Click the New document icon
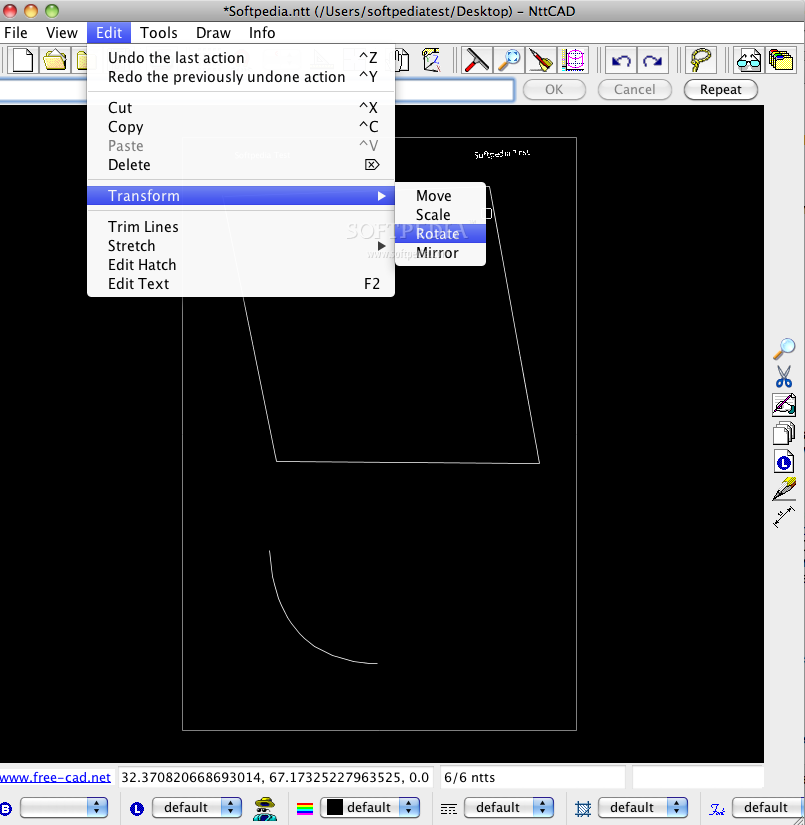This screenshot has width=805, height=825. tap(23, 59)
